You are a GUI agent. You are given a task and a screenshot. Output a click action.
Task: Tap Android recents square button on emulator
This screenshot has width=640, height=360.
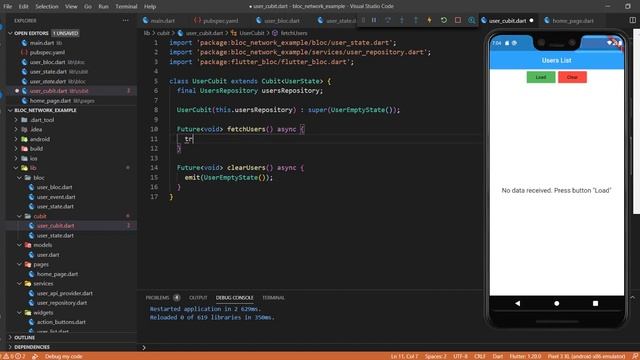click(595, 303)
